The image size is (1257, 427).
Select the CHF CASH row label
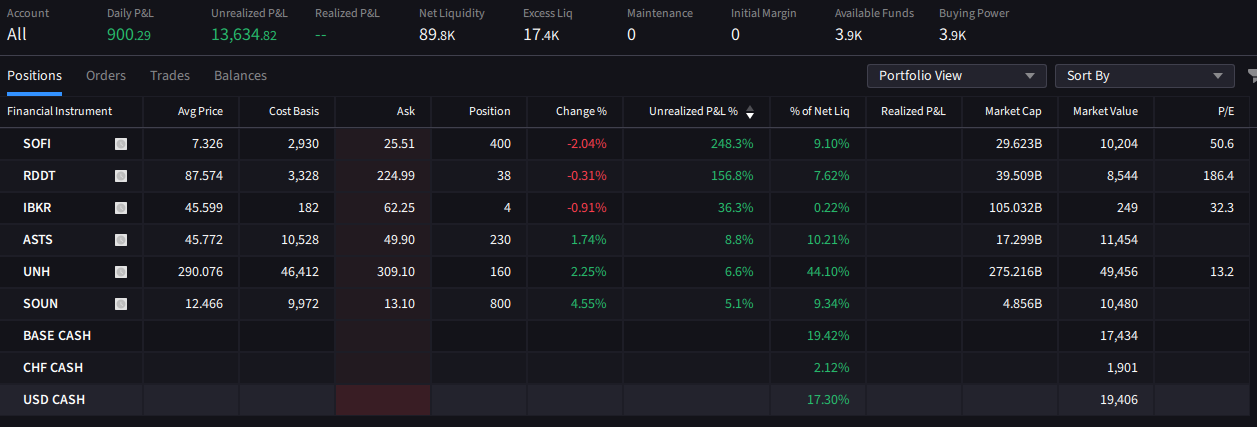pos(53,368)
